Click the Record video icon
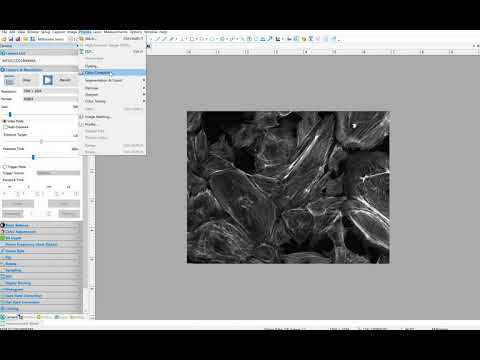The image size is (480, 360). click(48, 80)
